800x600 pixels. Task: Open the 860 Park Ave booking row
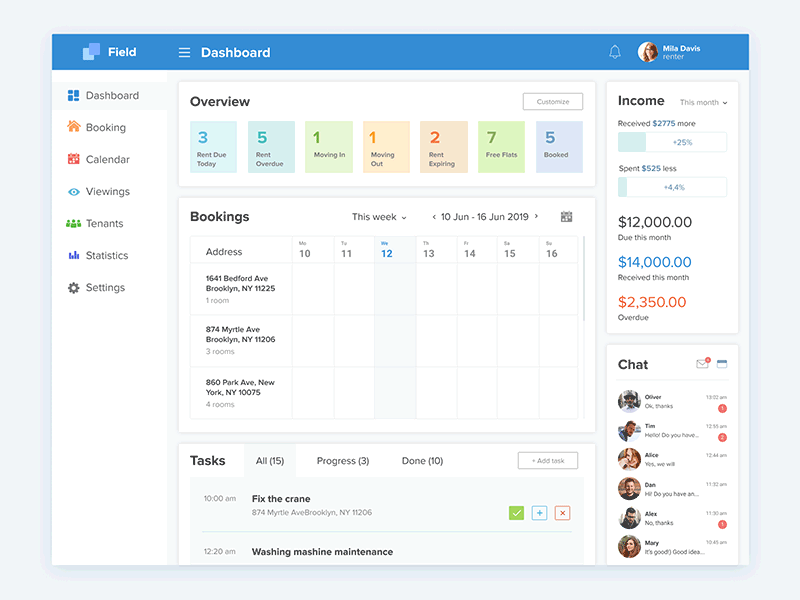(x=384, y=393)
